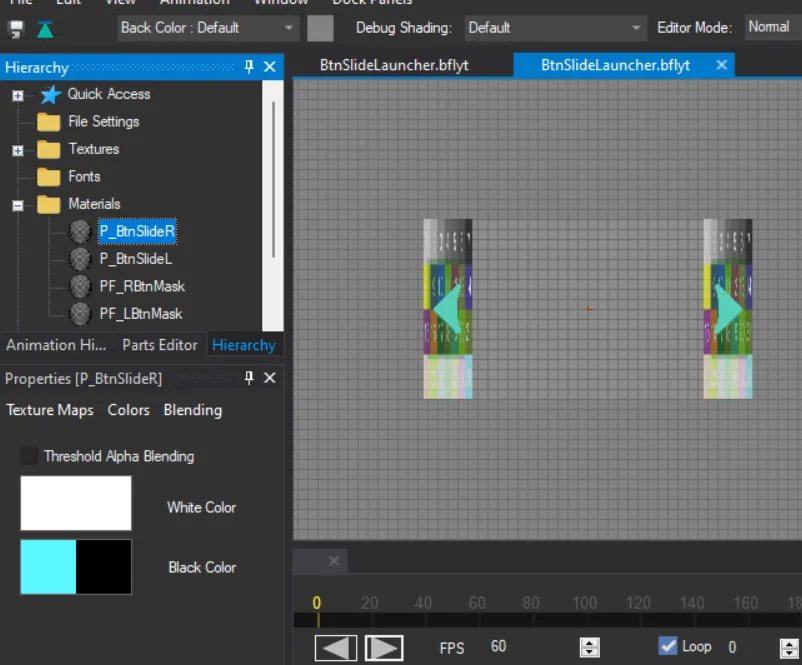Expand the Textures folder node

tap(17, 150)
